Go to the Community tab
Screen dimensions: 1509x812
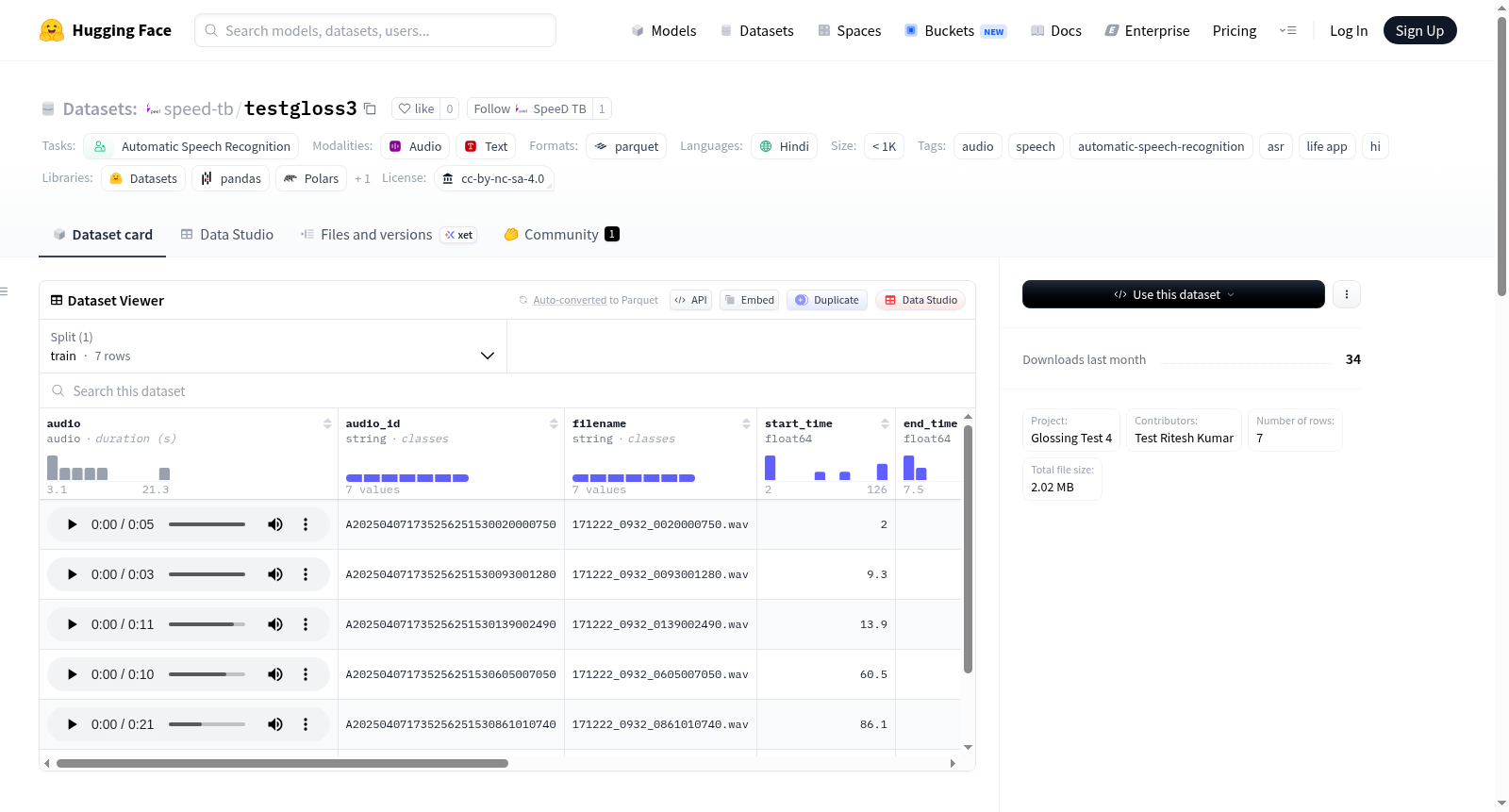(562, 235)
